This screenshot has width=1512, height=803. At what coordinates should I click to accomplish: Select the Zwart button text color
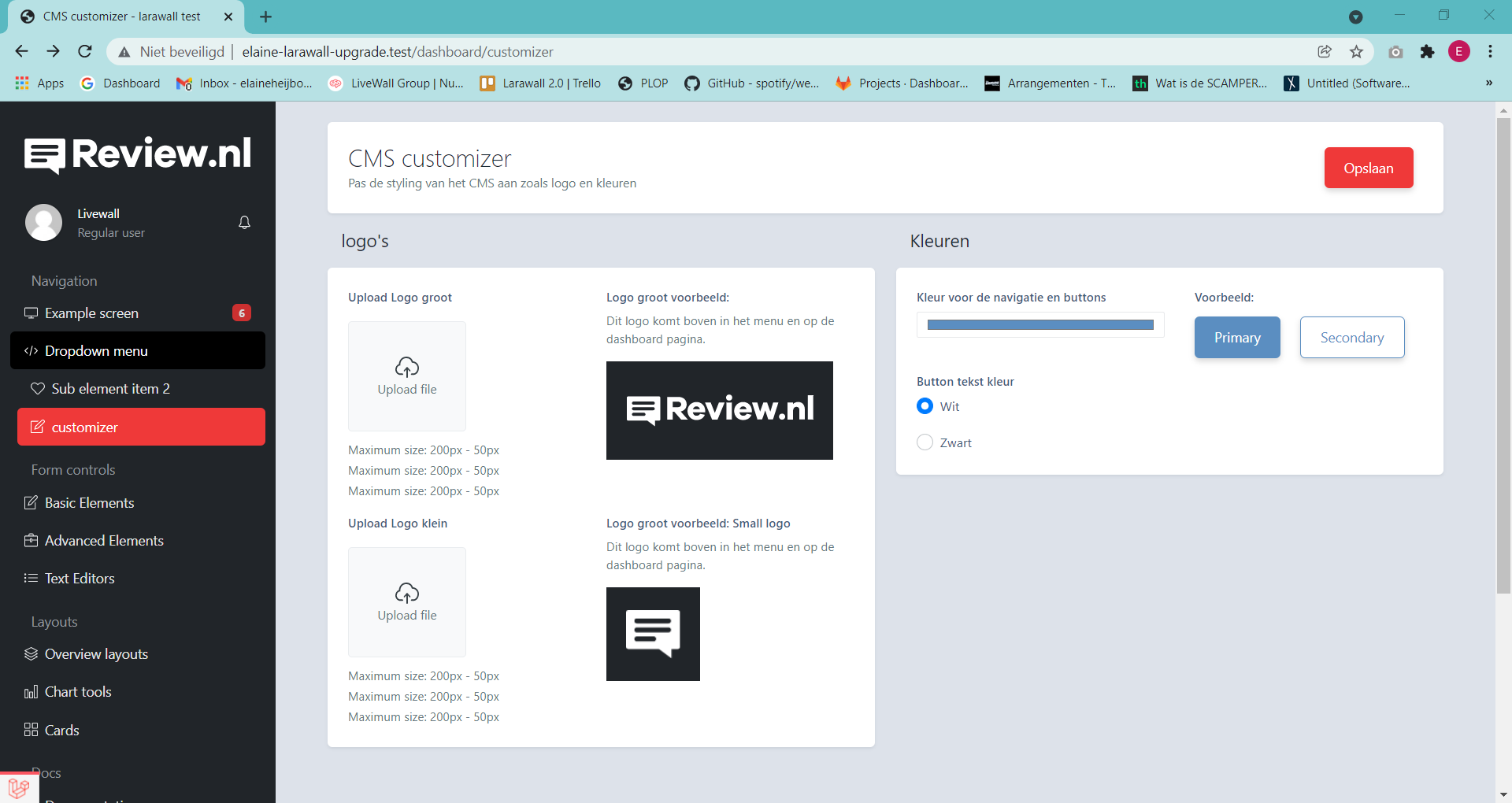925,442
